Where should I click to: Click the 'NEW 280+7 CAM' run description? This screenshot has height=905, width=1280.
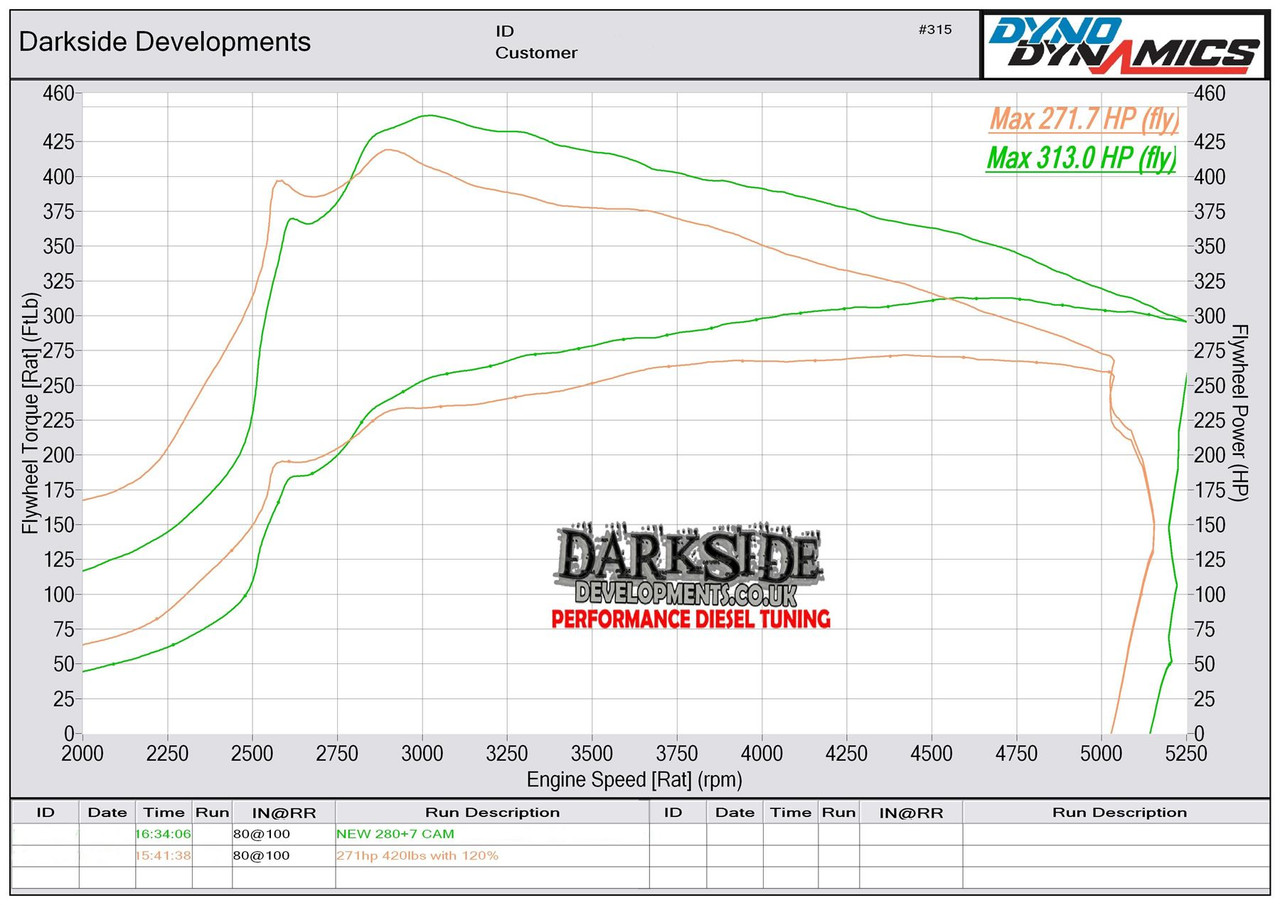coord(395,834)
